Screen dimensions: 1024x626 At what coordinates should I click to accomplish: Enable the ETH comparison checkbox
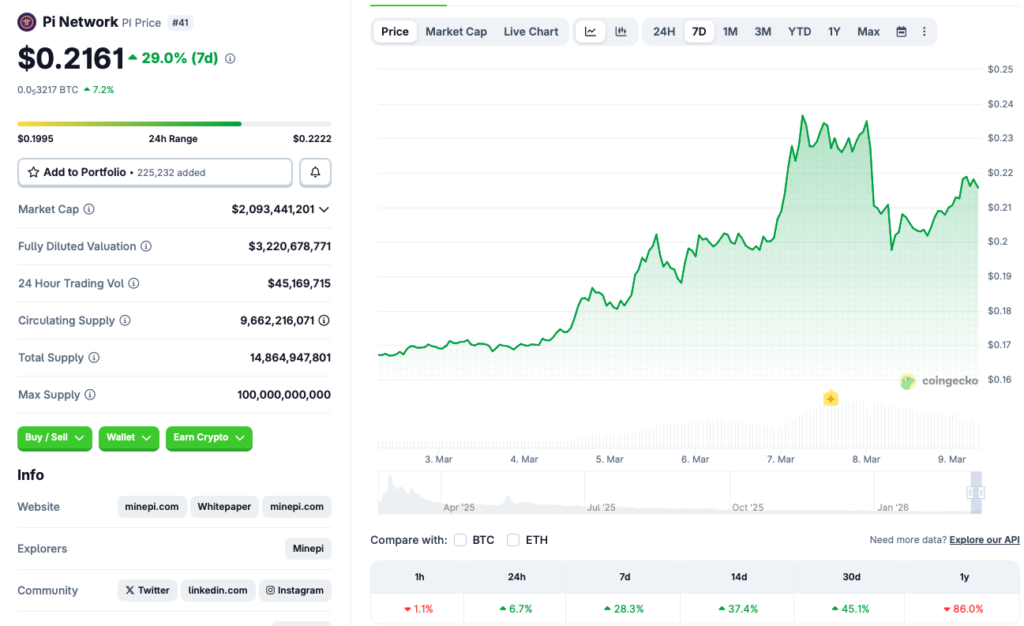pos(513,539)
